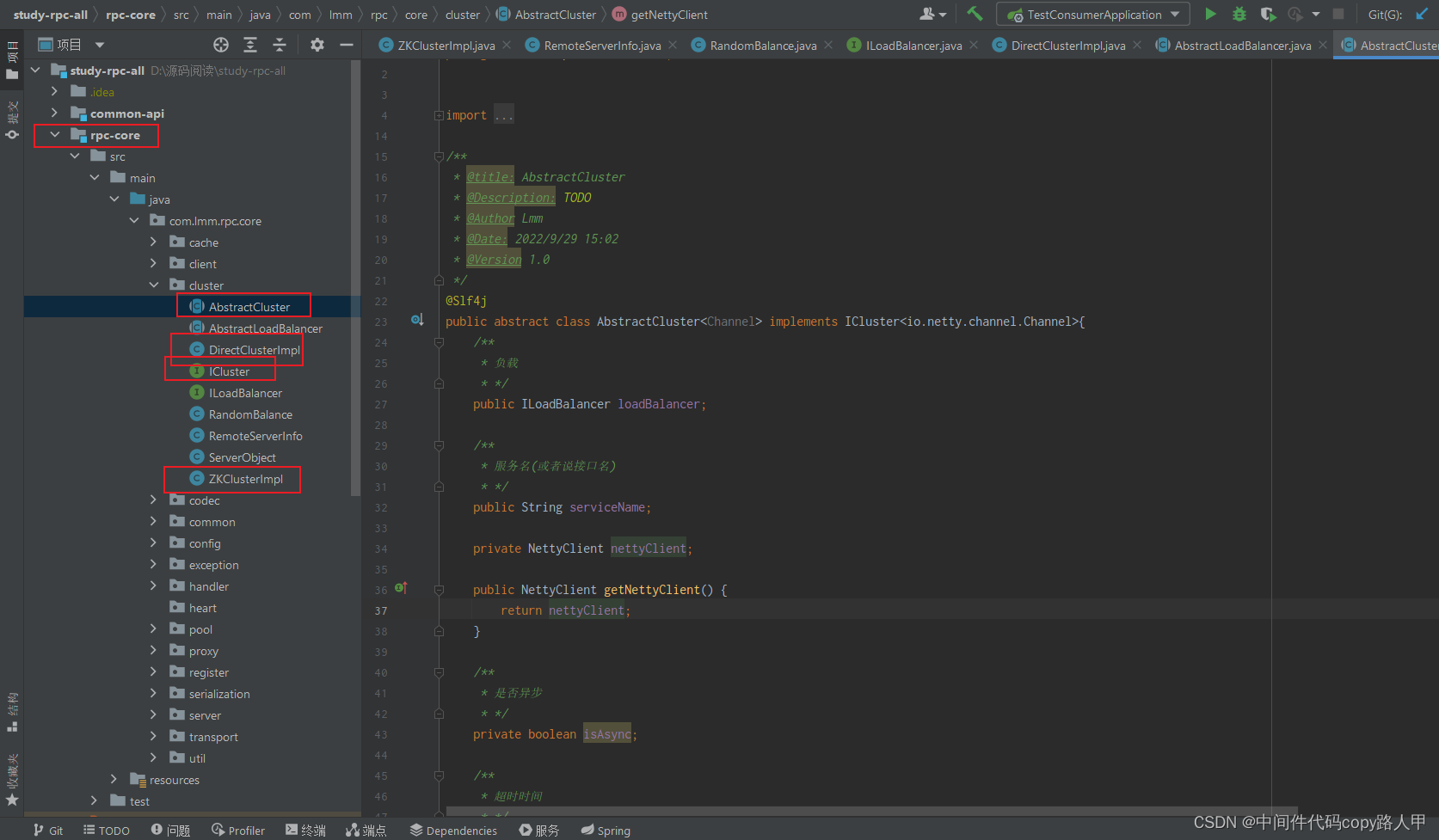Open the TODO tool window
This screenshot has width=1439, height=840.
107,830
